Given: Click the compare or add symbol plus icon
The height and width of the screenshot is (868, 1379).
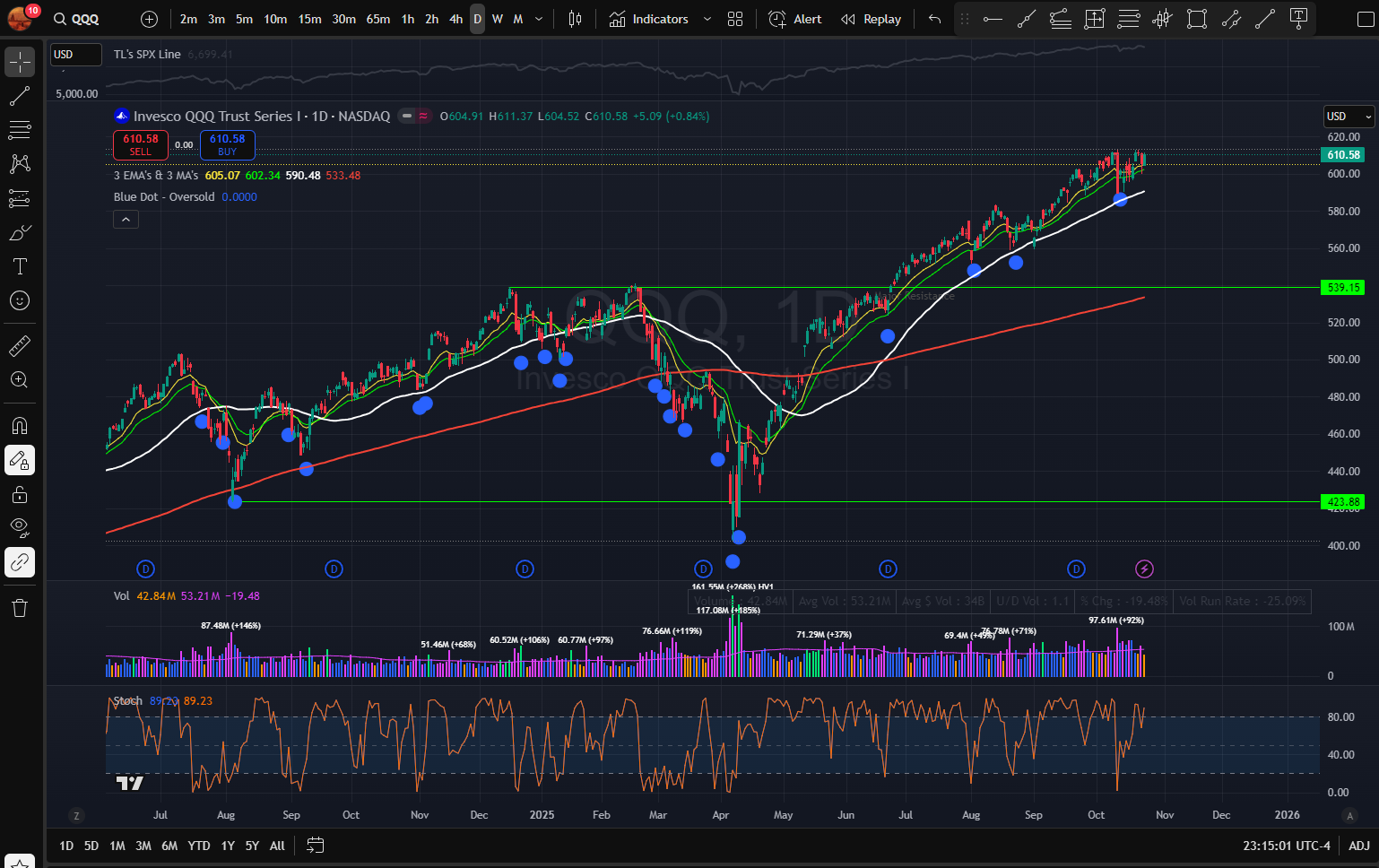Looking at the screenshot, I should pos(150,19).
